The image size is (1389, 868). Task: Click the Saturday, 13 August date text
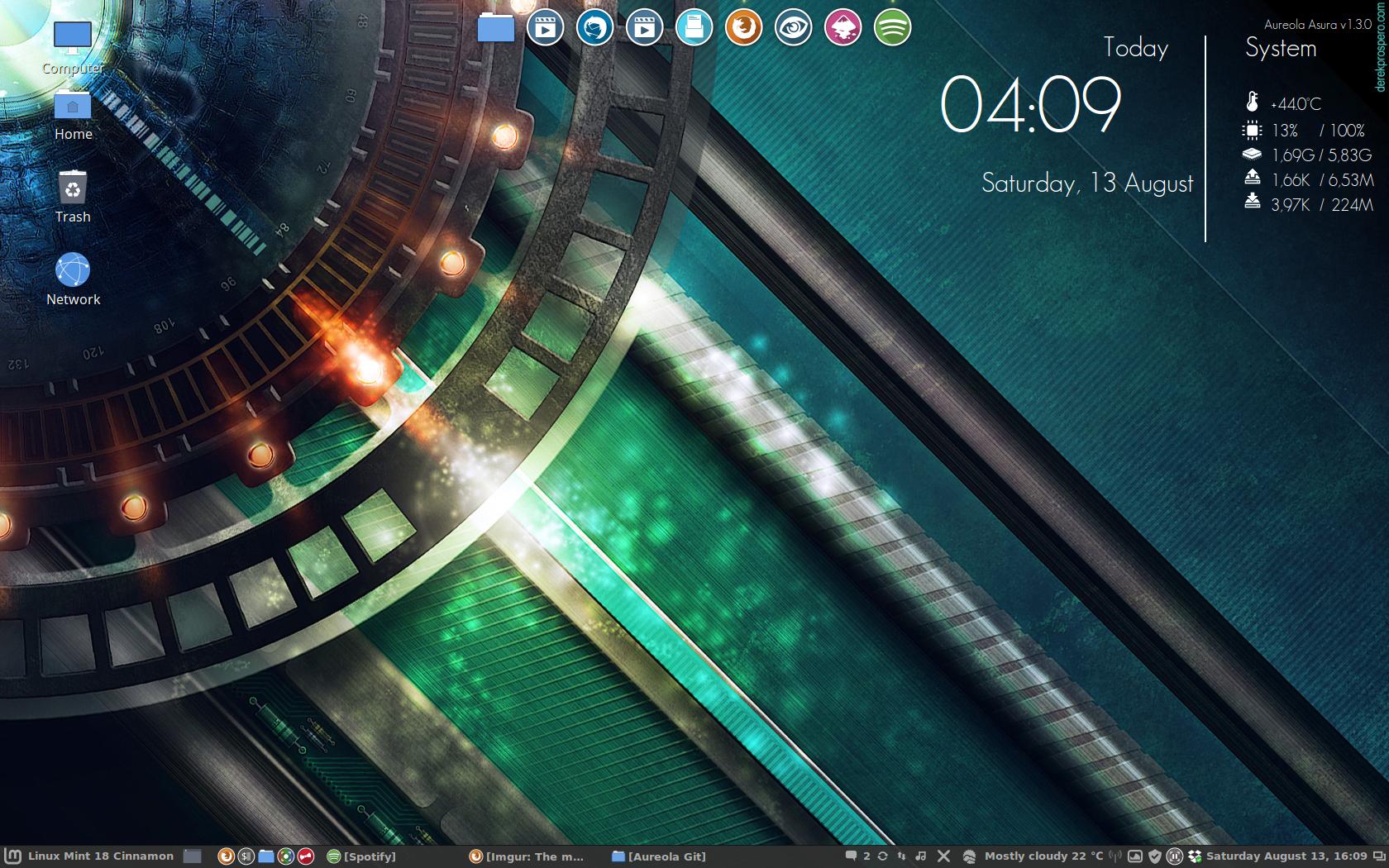tap(1087, 184)
